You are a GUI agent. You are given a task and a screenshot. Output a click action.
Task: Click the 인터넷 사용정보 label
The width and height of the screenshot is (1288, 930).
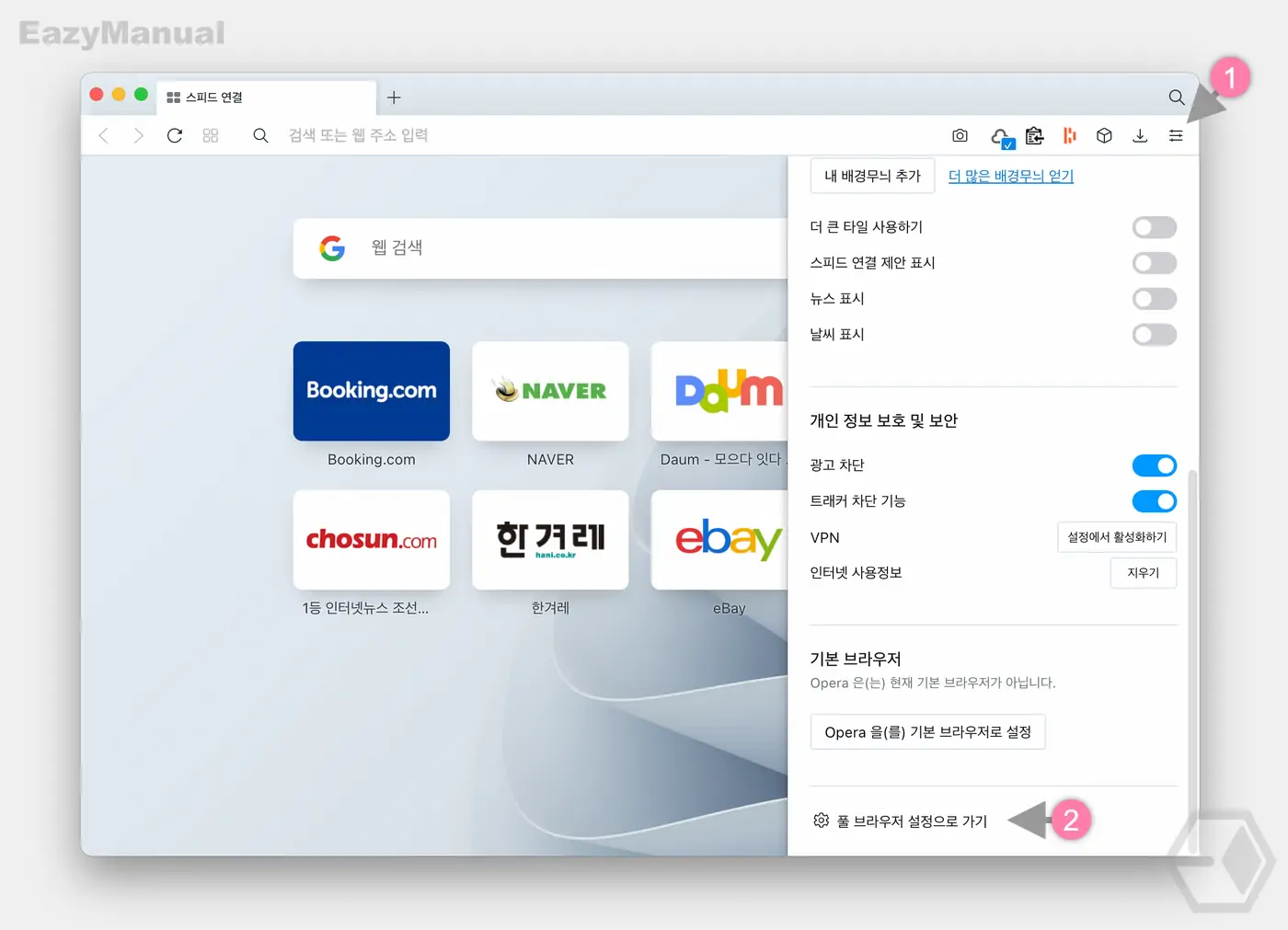pyautogui.click(x=856, y=572)
